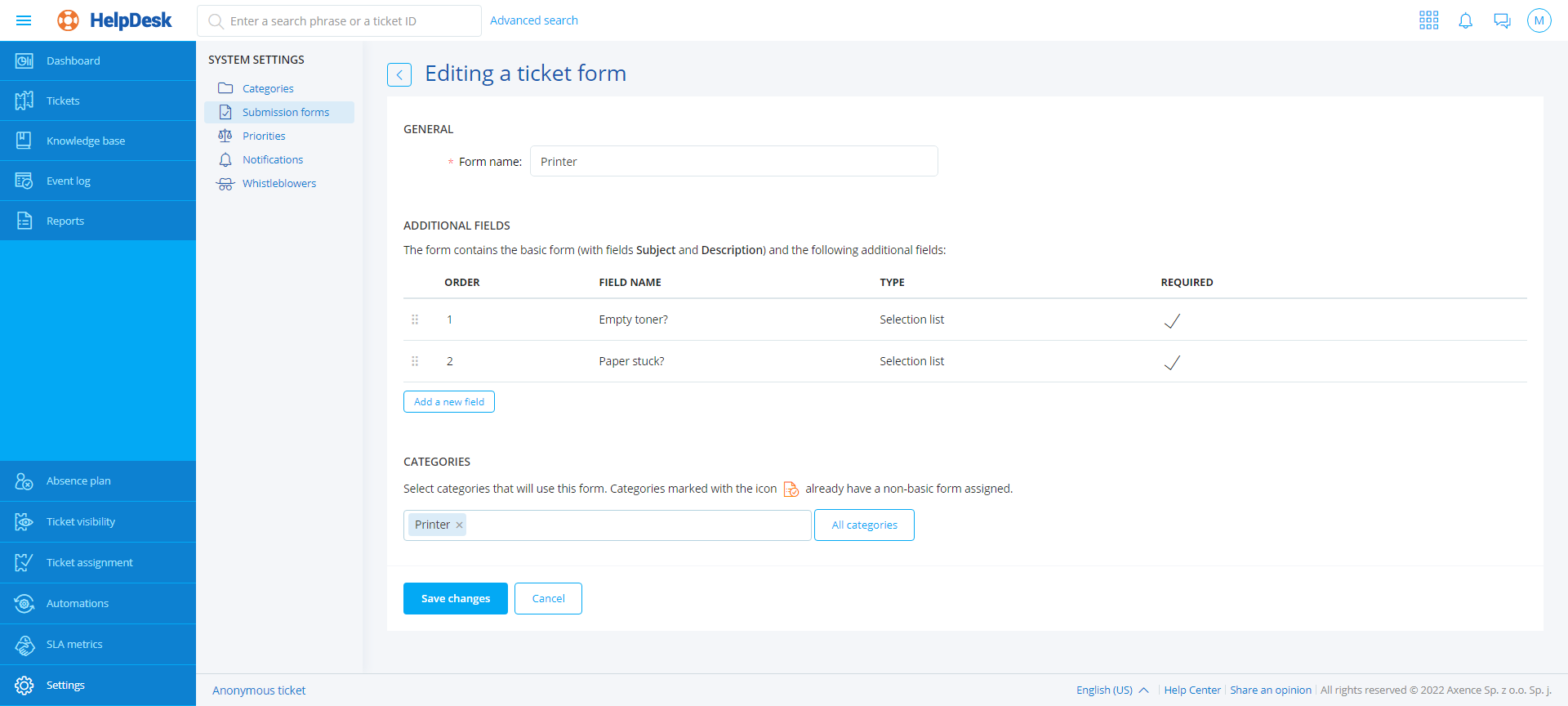The height and width of the screenshot is (706, 1568).
Task: Open Tickets from the sidebar
Action: pyautogui.click(x=63, y=101)
